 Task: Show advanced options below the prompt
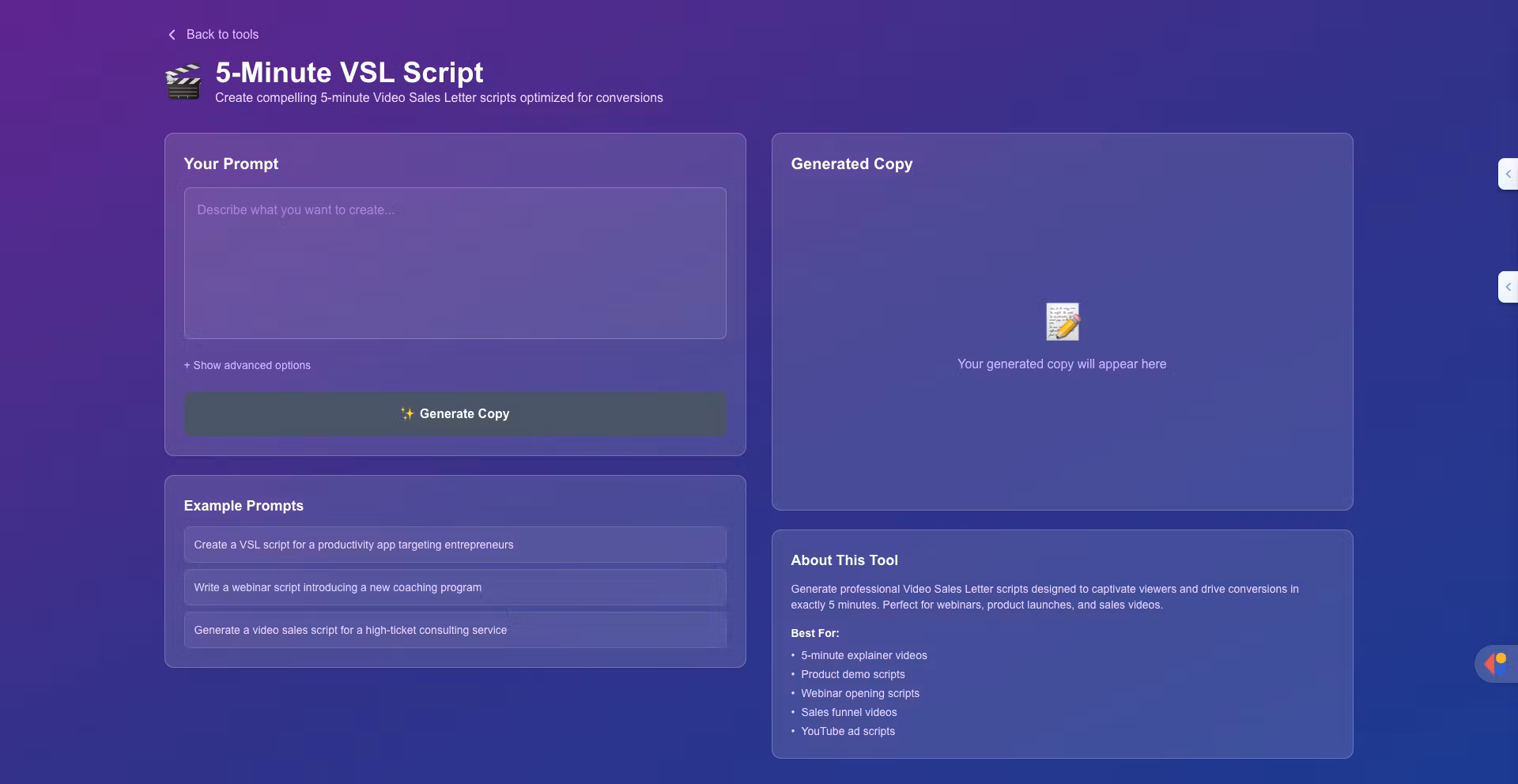[x=247, y=365]
